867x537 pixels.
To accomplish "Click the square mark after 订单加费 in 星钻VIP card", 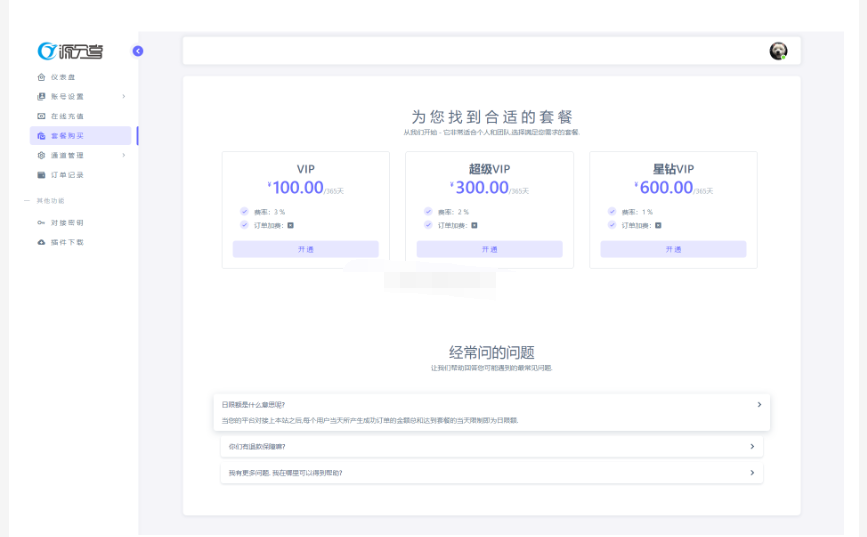I will [x=658, y=225].
